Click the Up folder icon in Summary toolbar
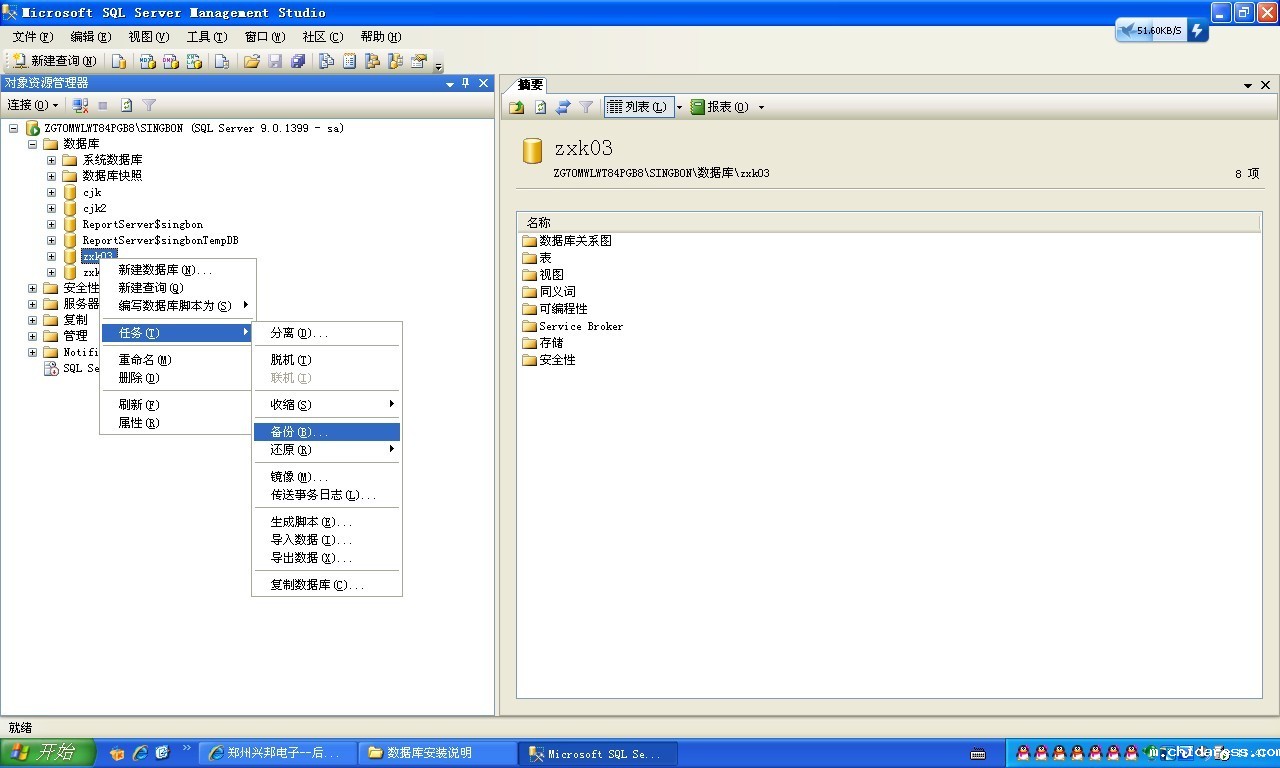Screen dimensions: 1280x768 (517, 107)
